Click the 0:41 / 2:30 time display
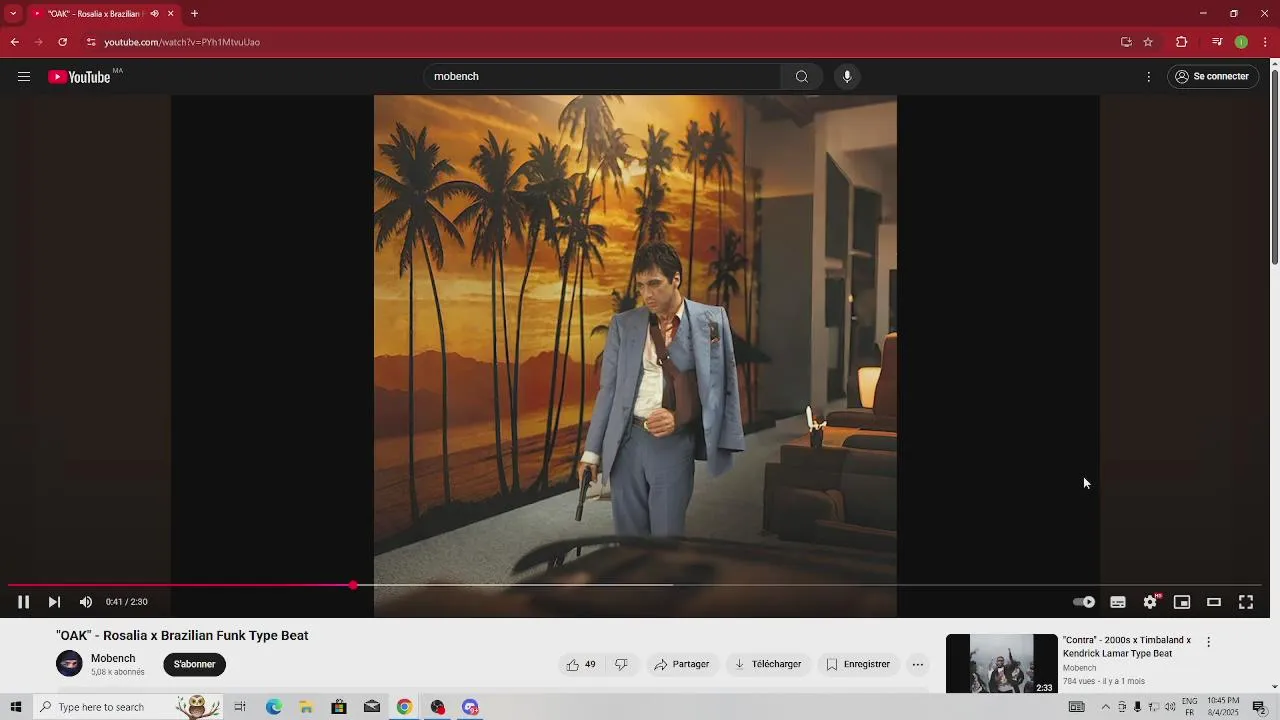The height and width of the screenshot is (720, 1280). click(x=127, y=602)
